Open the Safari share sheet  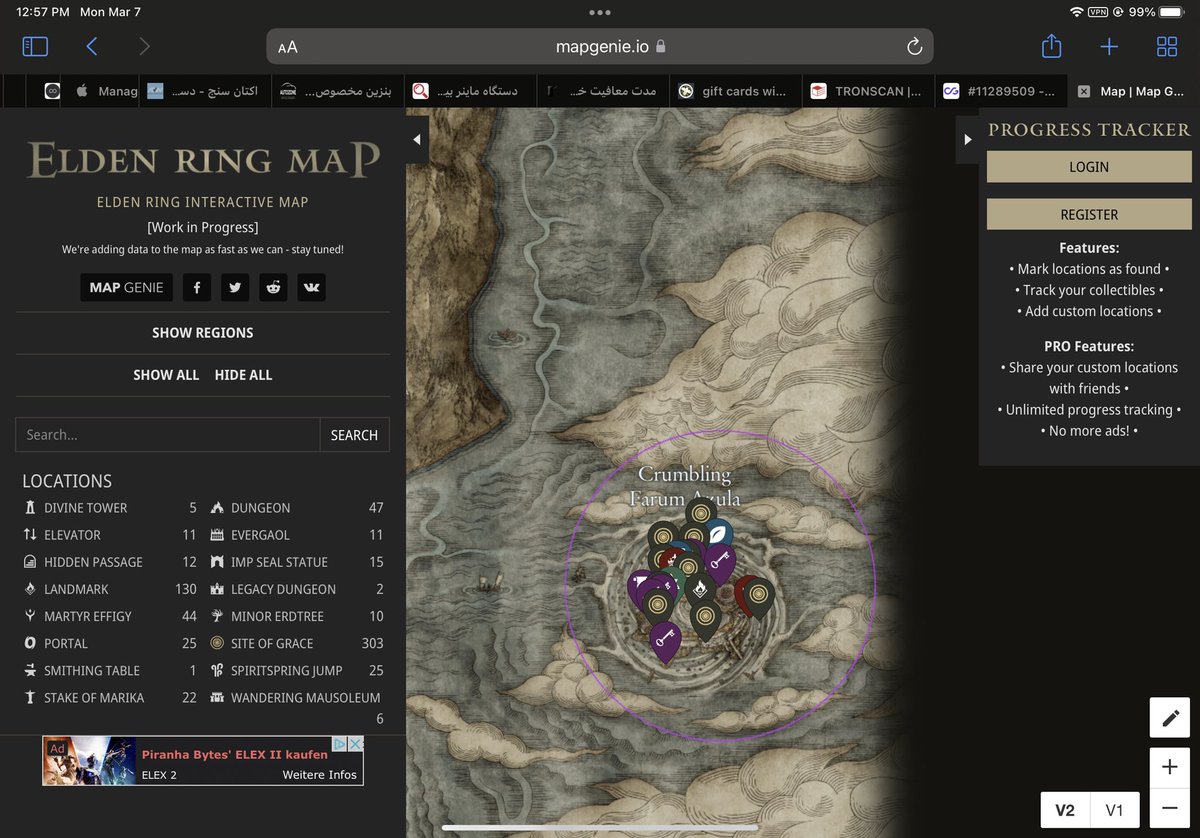tap(1051, 46)
